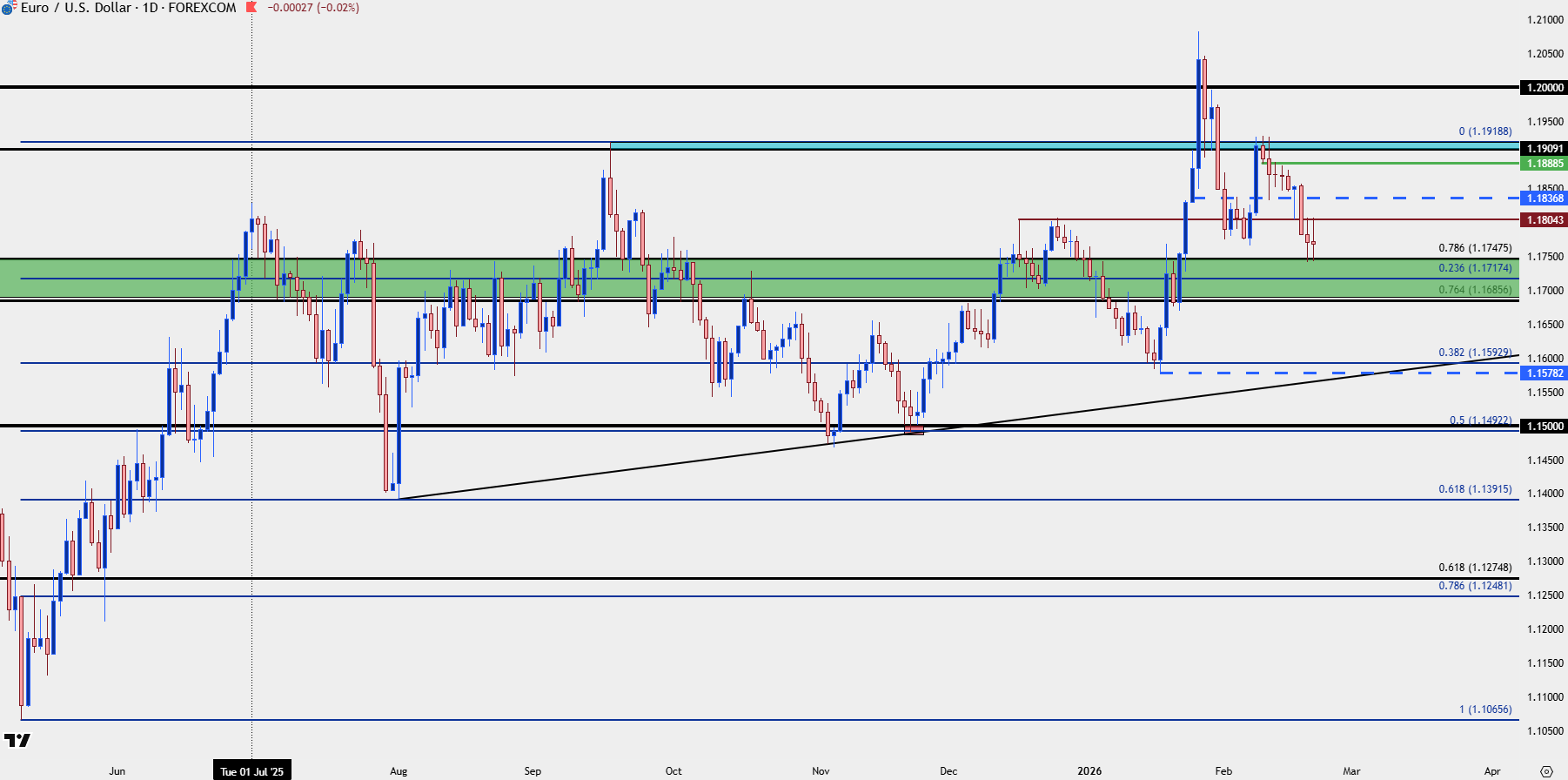Click the green 1.18885 price label
The width and height of the screenshot is (1568, 780).
click(1544, 164)
